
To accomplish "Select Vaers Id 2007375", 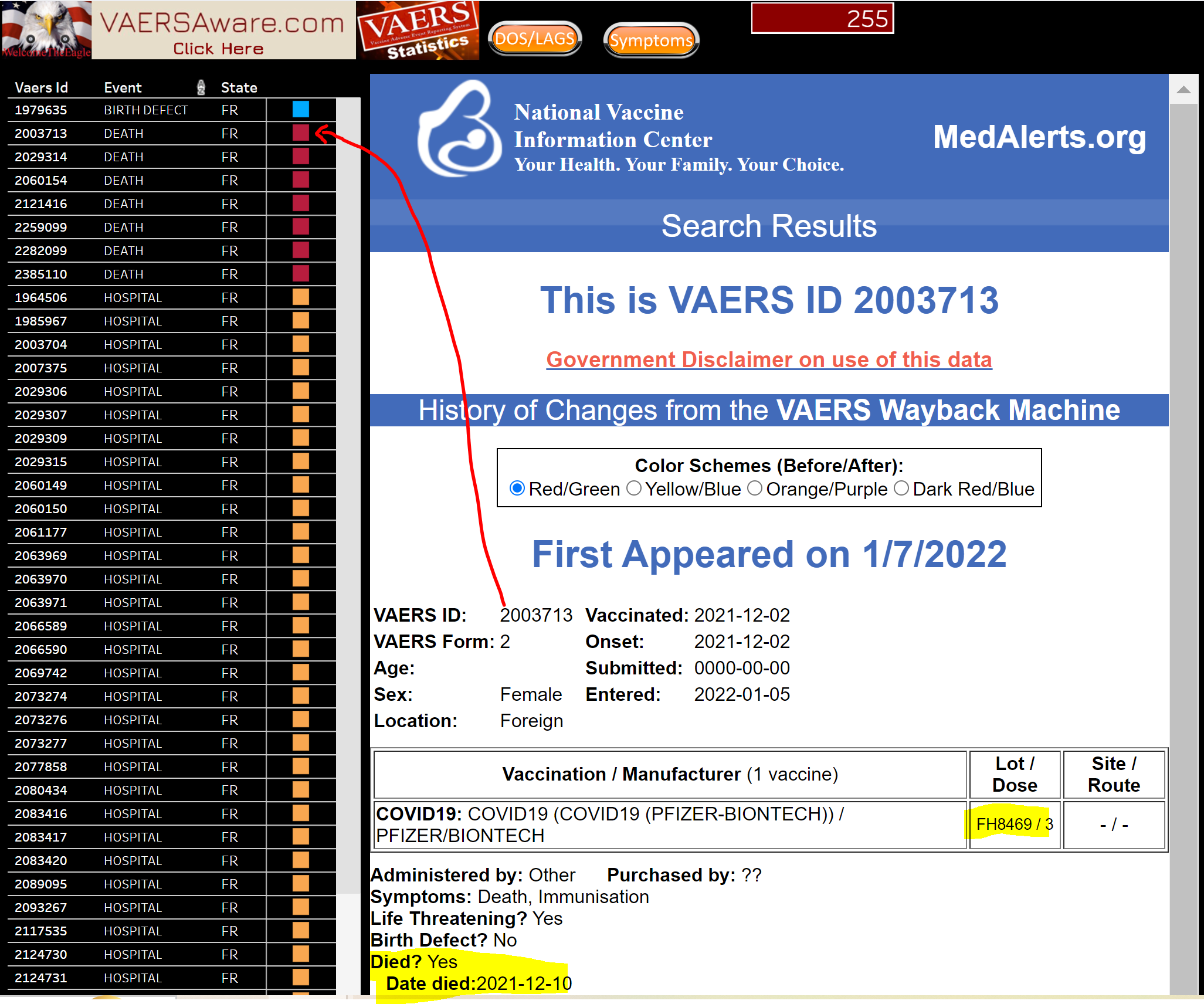I will 40,368.
